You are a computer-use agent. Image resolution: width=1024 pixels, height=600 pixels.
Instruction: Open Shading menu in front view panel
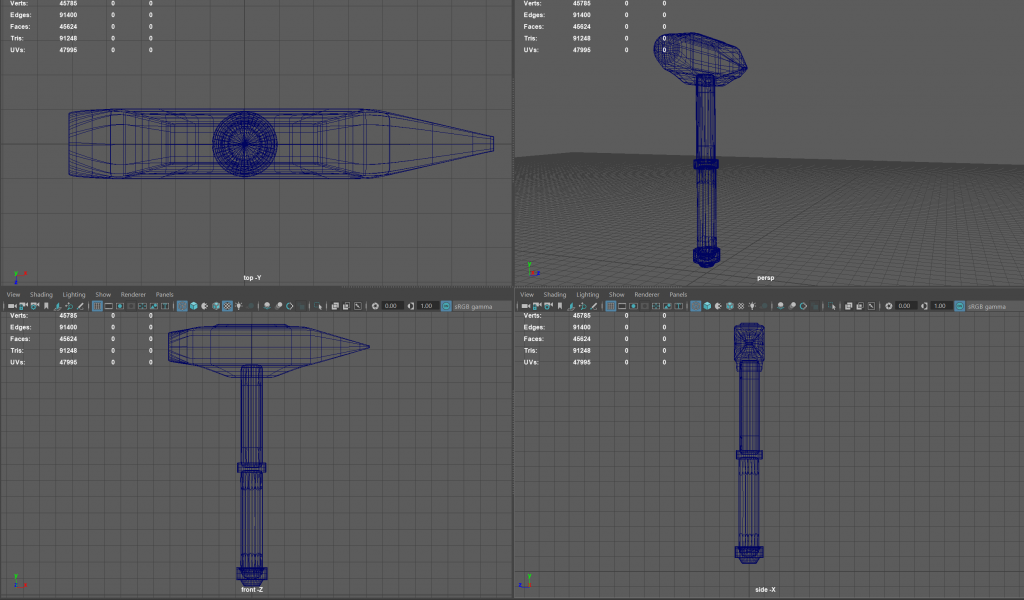point(41,295)
